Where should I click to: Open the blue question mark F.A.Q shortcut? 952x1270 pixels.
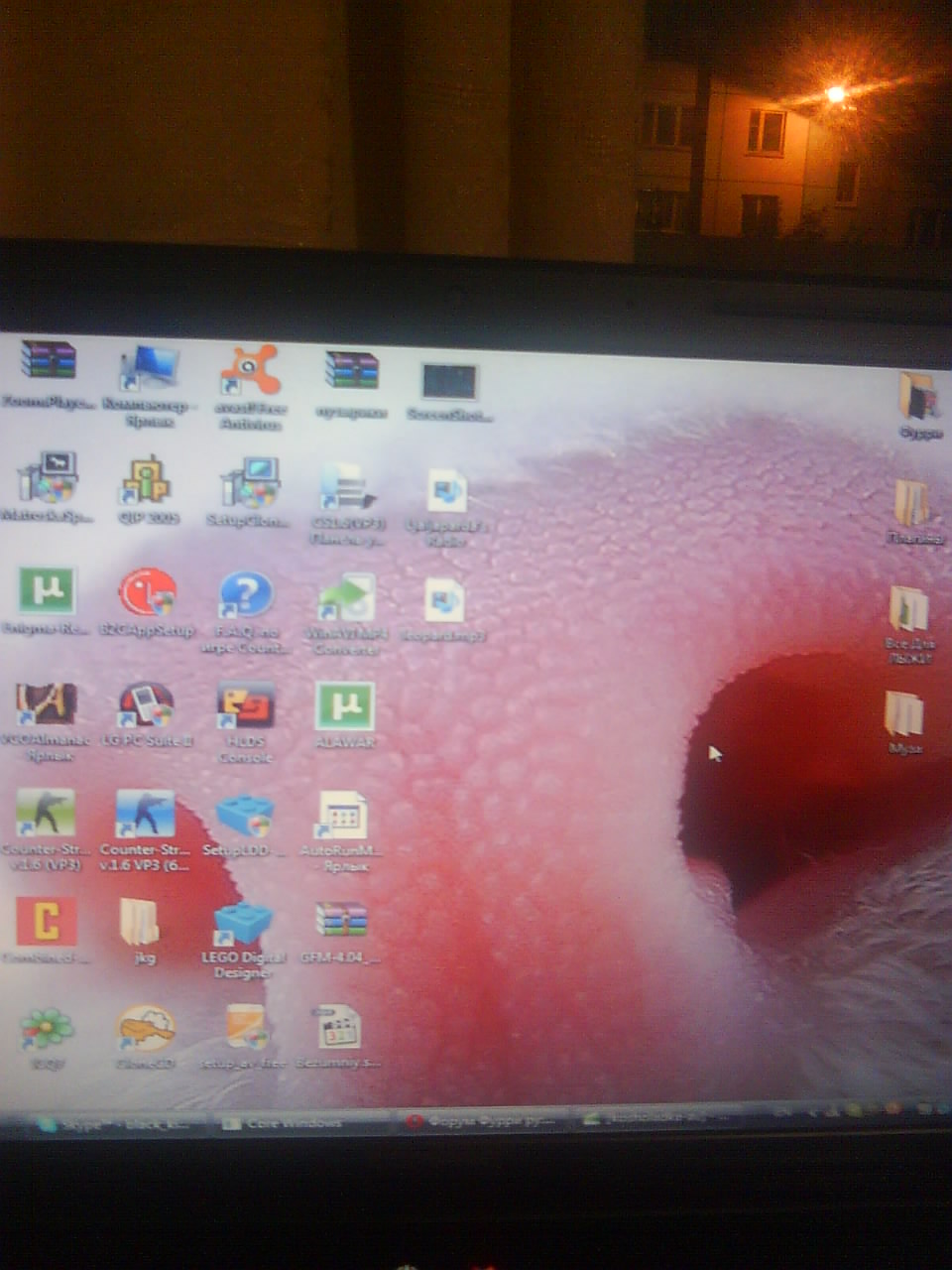pos(245,595)
